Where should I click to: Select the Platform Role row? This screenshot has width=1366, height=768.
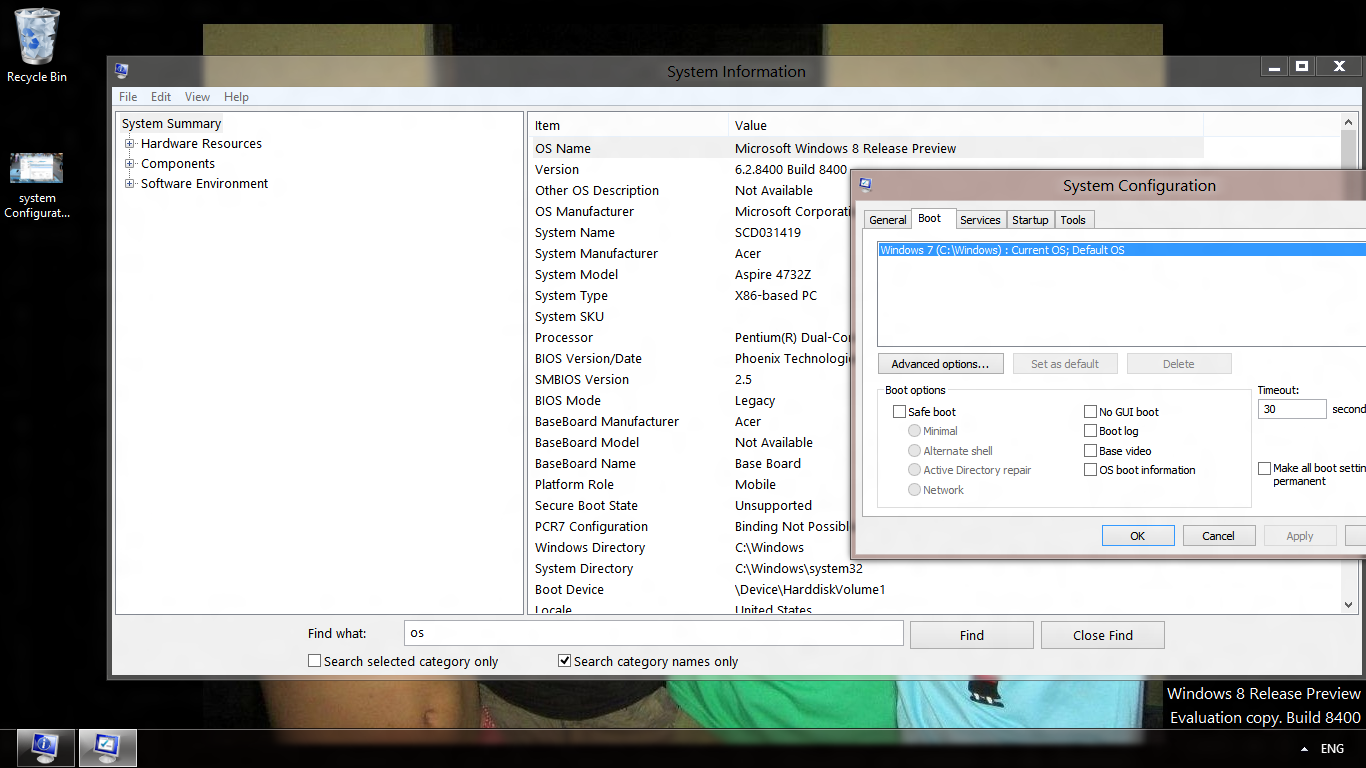pyautogui.click(x=690, y=484)
